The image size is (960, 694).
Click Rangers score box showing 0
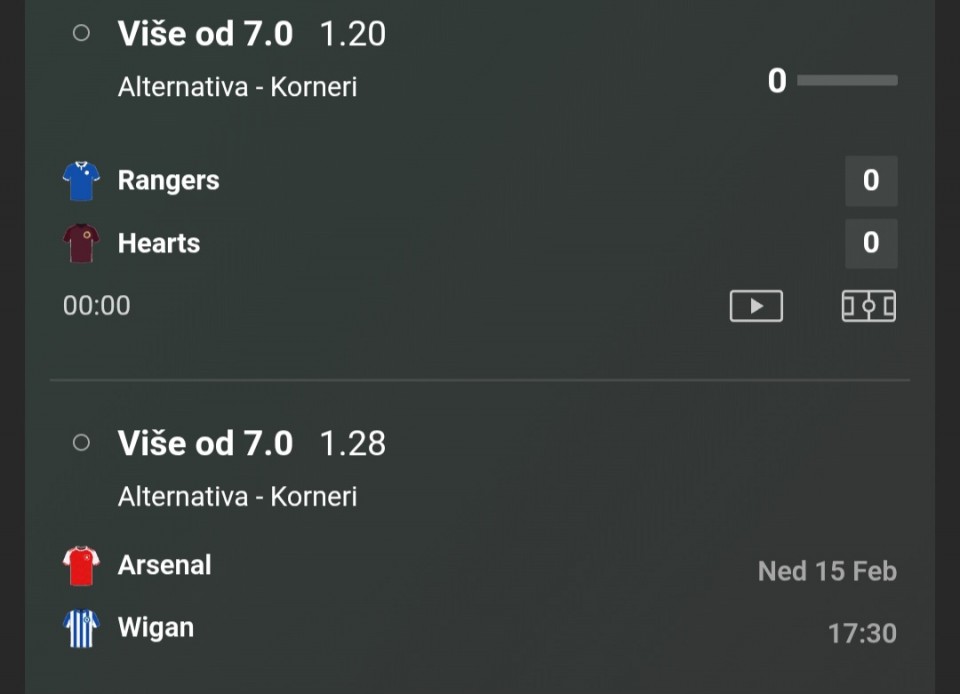(870, 181)
